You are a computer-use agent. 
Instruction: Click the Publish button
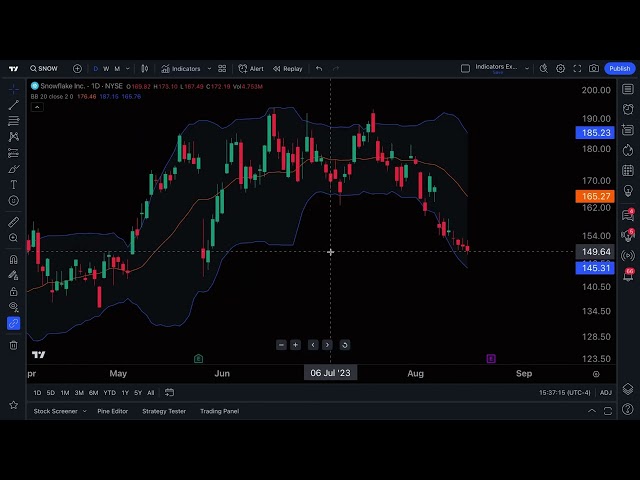tap(620, 69)
